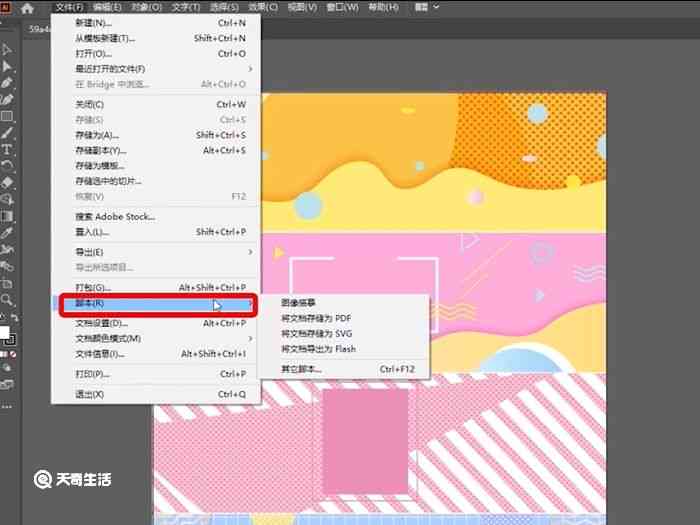Open the 视图(V) menu
The image size is (700, 525).
302,8
